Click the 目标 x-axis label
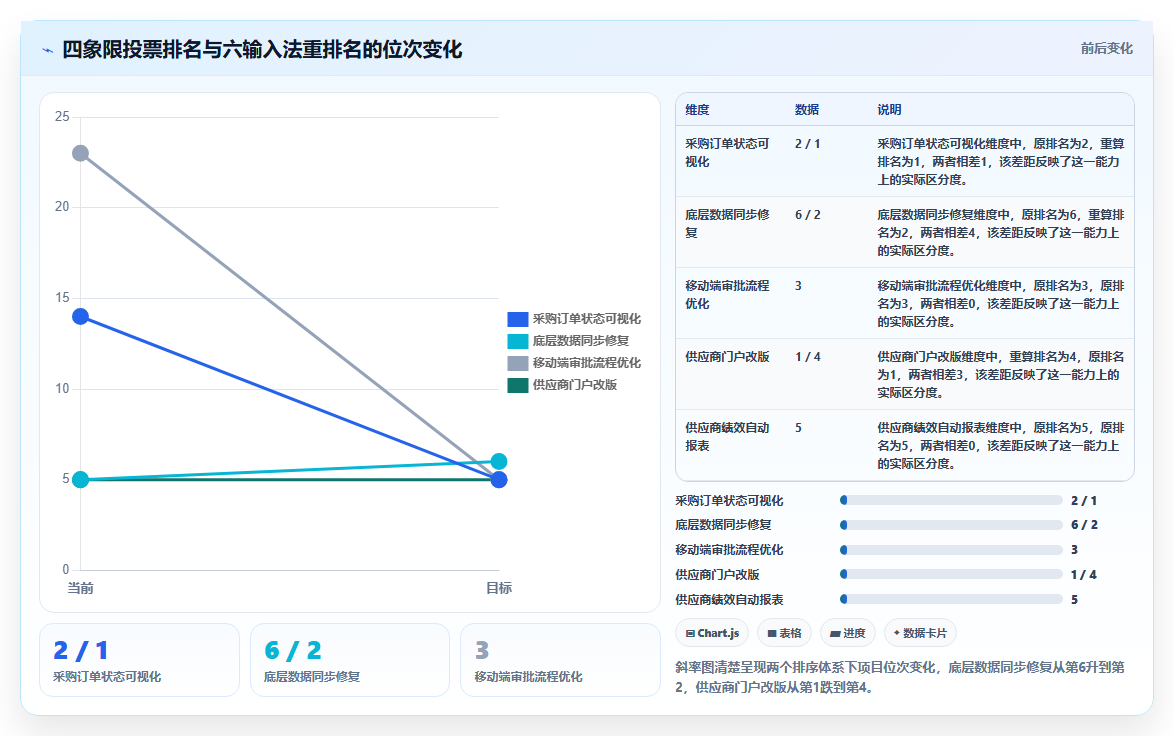The width and height of the screenshot is (1174, 736). (x=499, y=589)
